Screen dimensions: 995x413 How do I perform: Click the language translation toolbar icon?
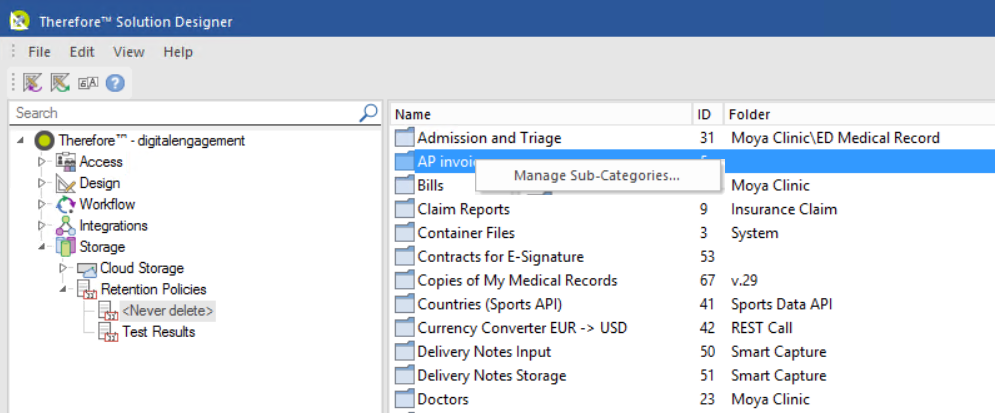[x=88, y=82]
